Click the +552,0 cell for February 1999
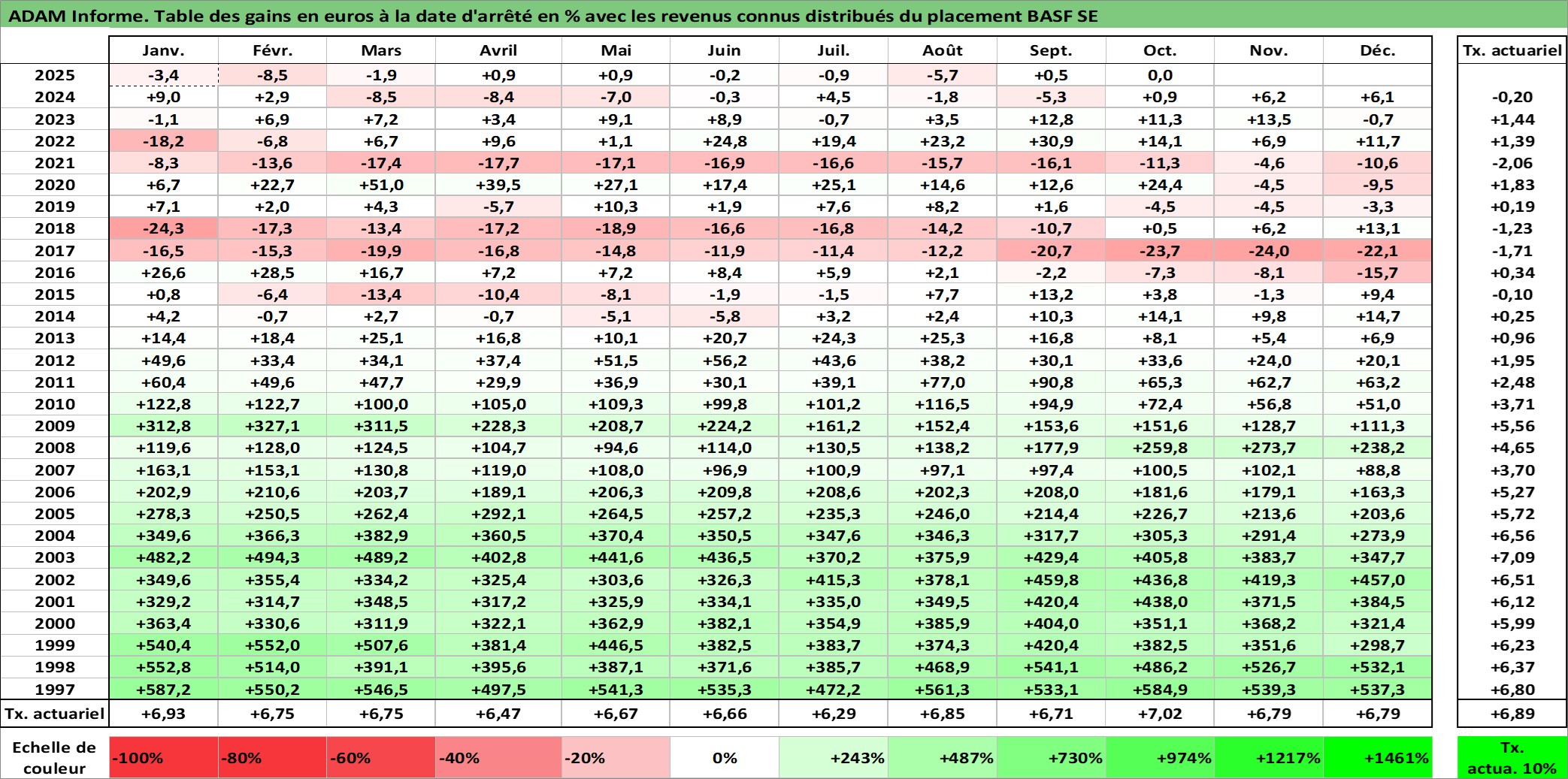Viewport: 1568px width, 779px height. tap(272, 645)
